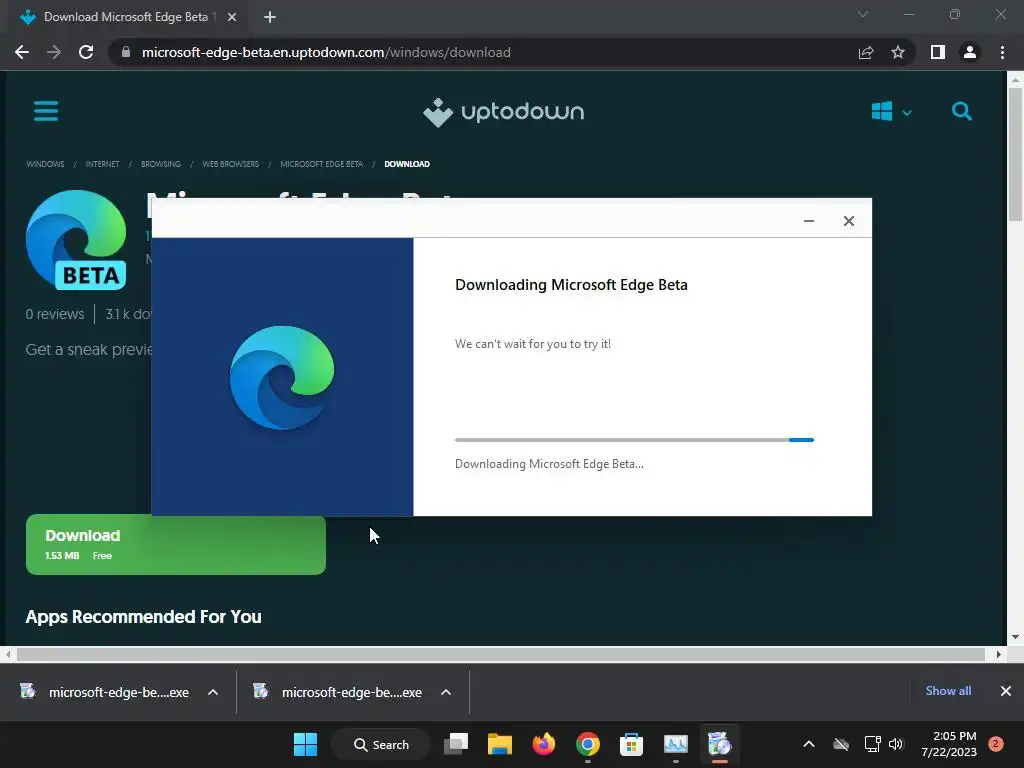Reload the current page
1024x768 pixels.
click(x=86, y=52)
